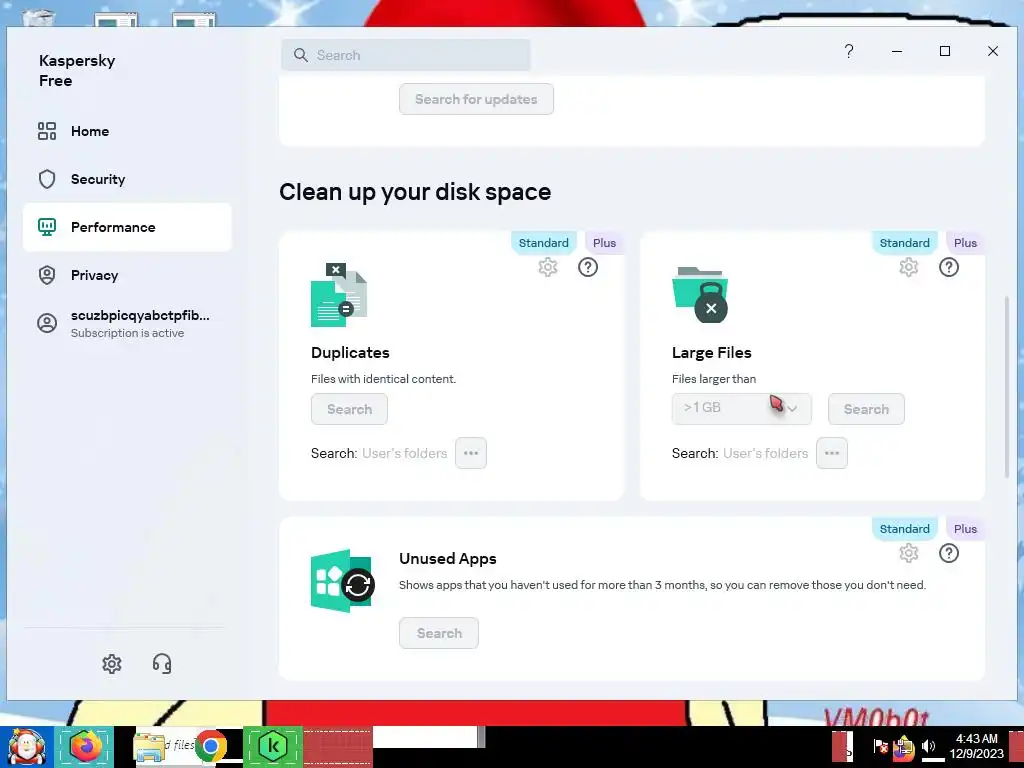Click the volume speaker tray icon
1024x768 pixels.
[928, 746]
